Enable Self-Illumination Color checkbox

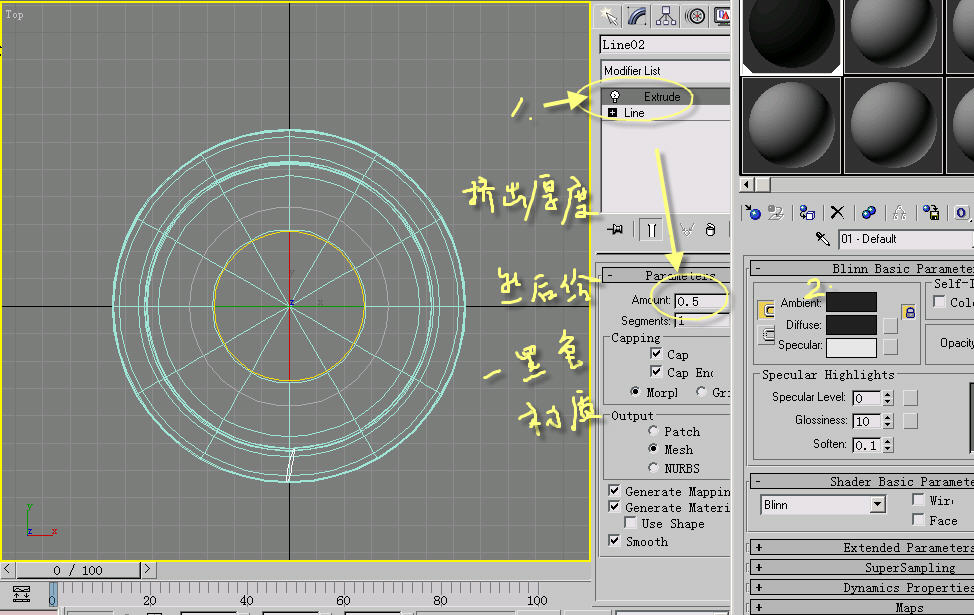939,301
